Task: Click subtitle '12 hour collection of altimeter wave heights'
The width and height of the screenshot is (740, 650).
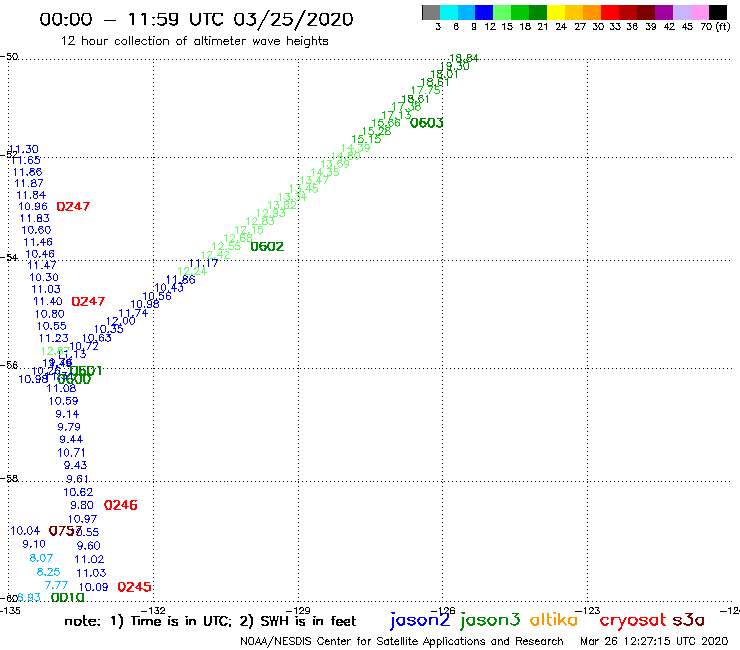Action: 194,41
